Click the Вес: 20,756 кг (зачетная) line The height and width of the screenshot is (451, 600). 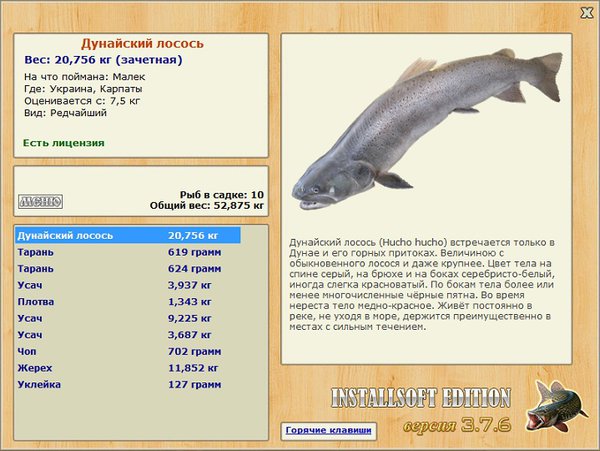click(x=103, y=60)
